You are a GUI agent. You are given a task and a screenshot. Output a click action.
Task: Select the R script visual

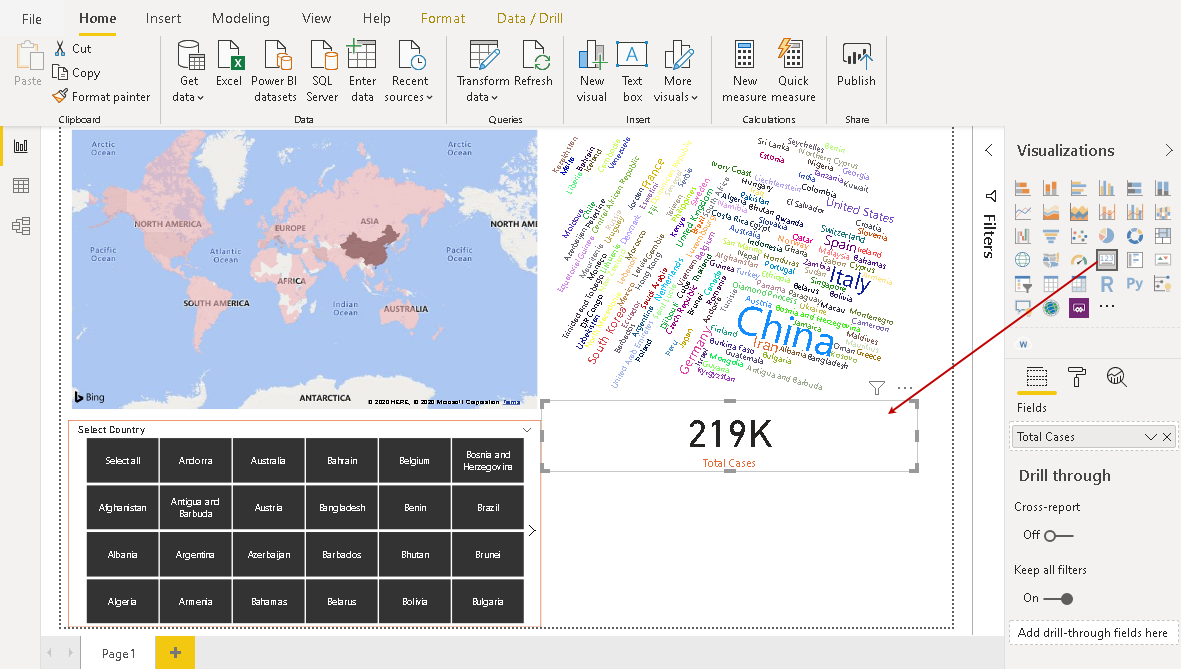click(1106, 284)
